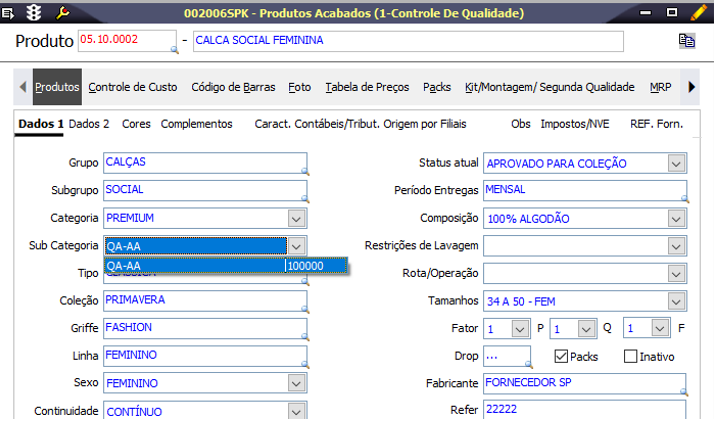
Task: Select the QA-AA option in dropdown list
Action: 225,266
